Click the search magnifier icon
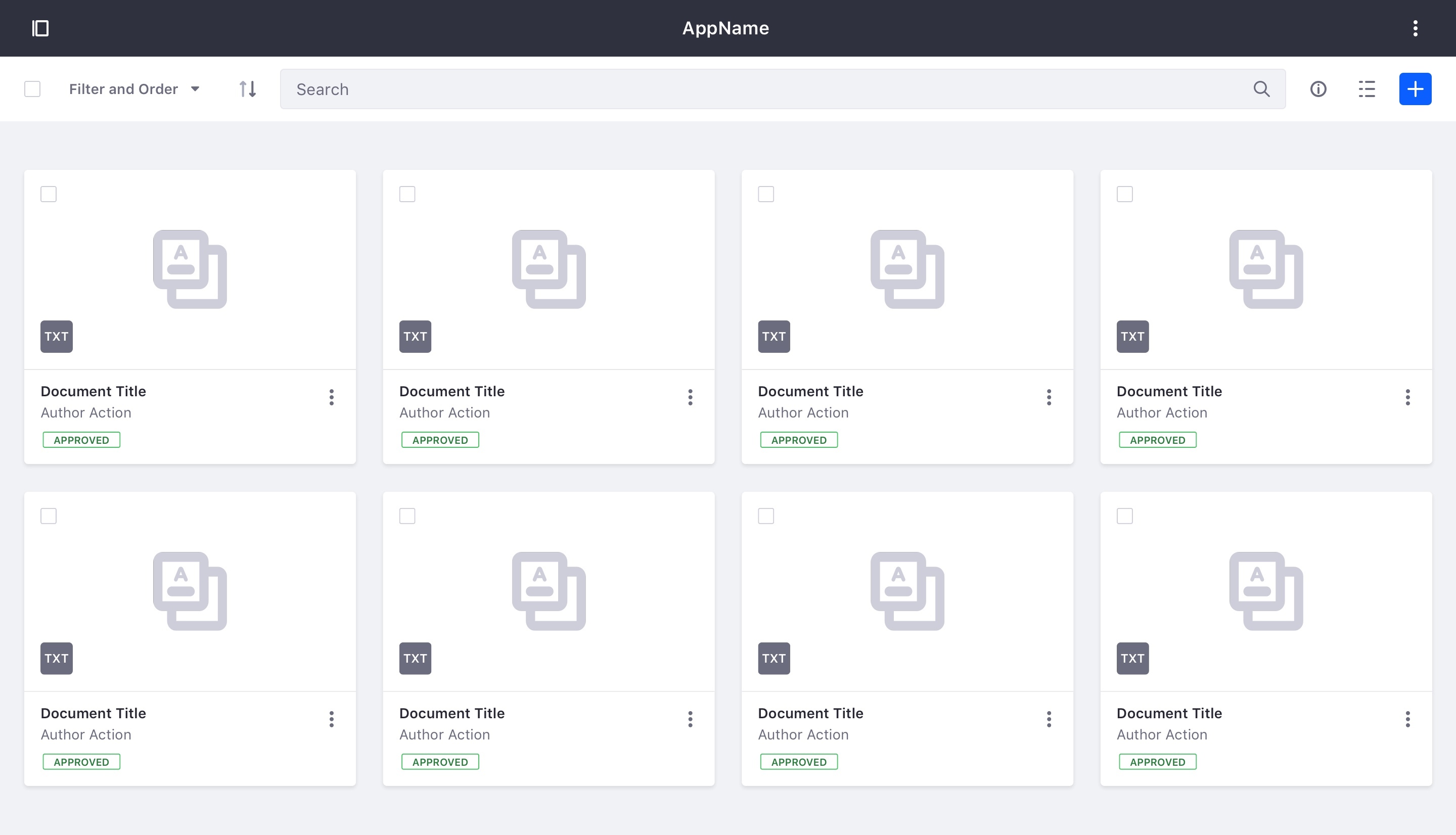1456x835 pixels. (x=1261, y=89)
